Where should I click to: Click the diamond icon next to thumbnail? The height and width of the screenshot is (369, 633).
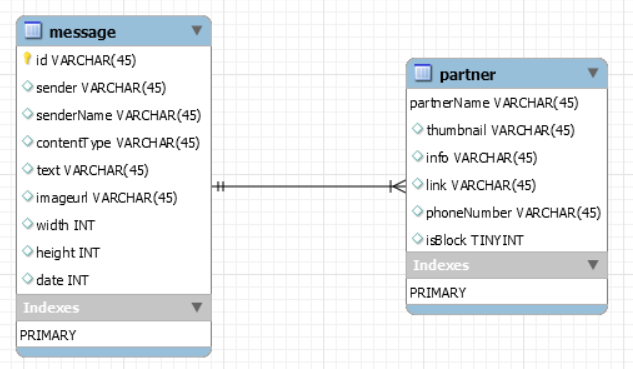tap(417, 129)
